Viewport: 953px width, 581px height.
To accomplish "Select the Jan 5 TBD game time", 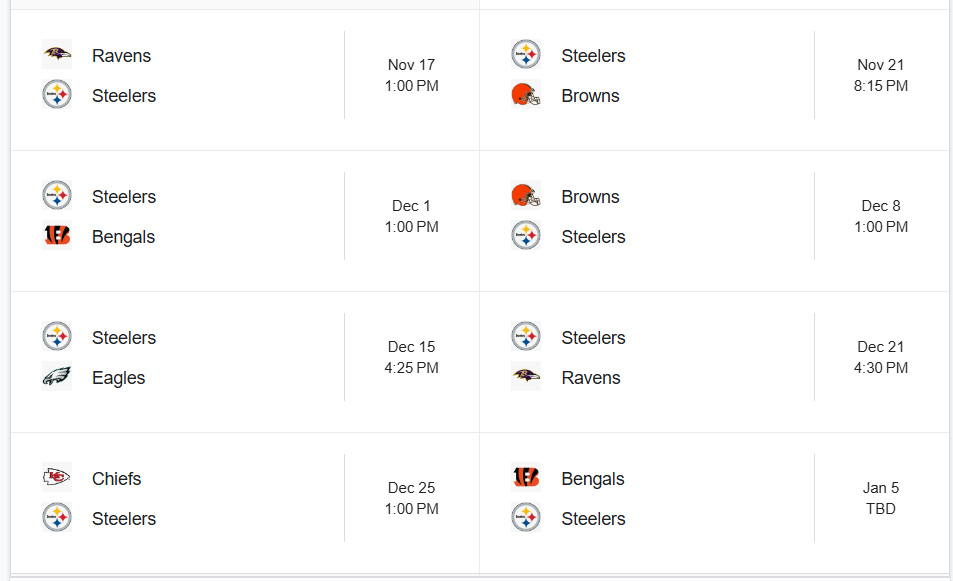I will pos(881,498).
